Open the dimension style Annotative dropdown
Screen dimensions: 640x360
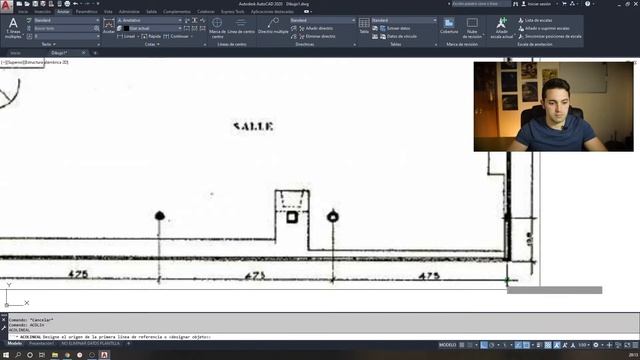point(149,20)
